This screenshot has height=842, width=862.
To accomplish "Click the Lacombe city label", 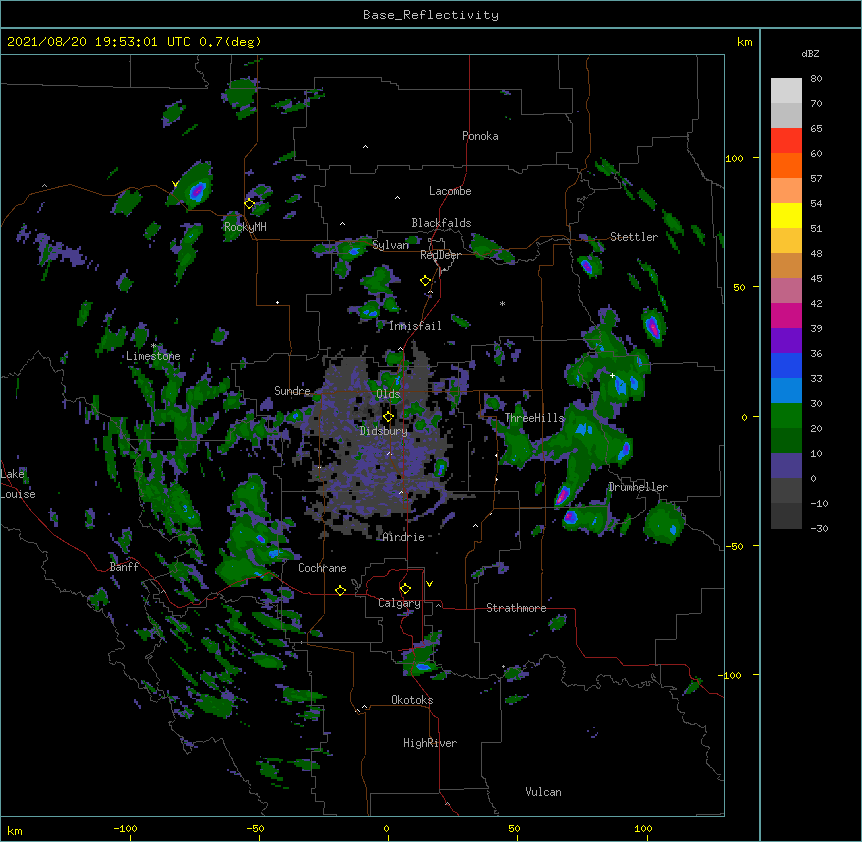I will pos(450,191).
